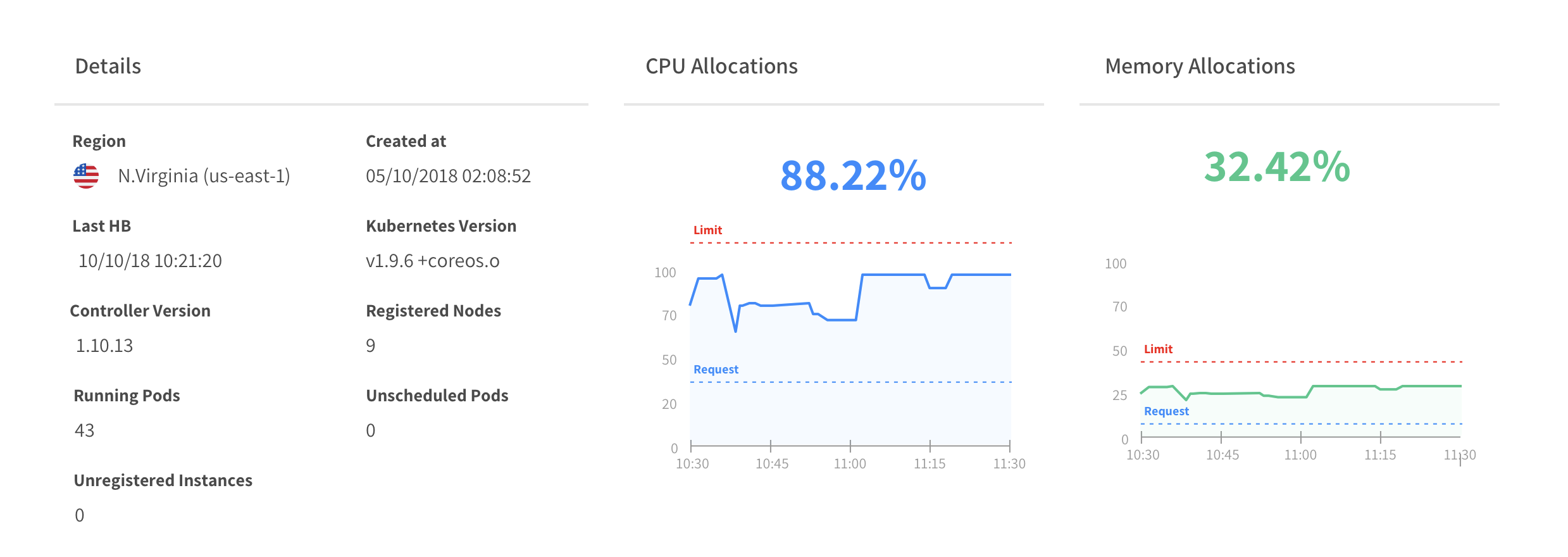Click the Request label in memory chart
Viewport: 1568px width, 557px height.
pos(1166,411)
